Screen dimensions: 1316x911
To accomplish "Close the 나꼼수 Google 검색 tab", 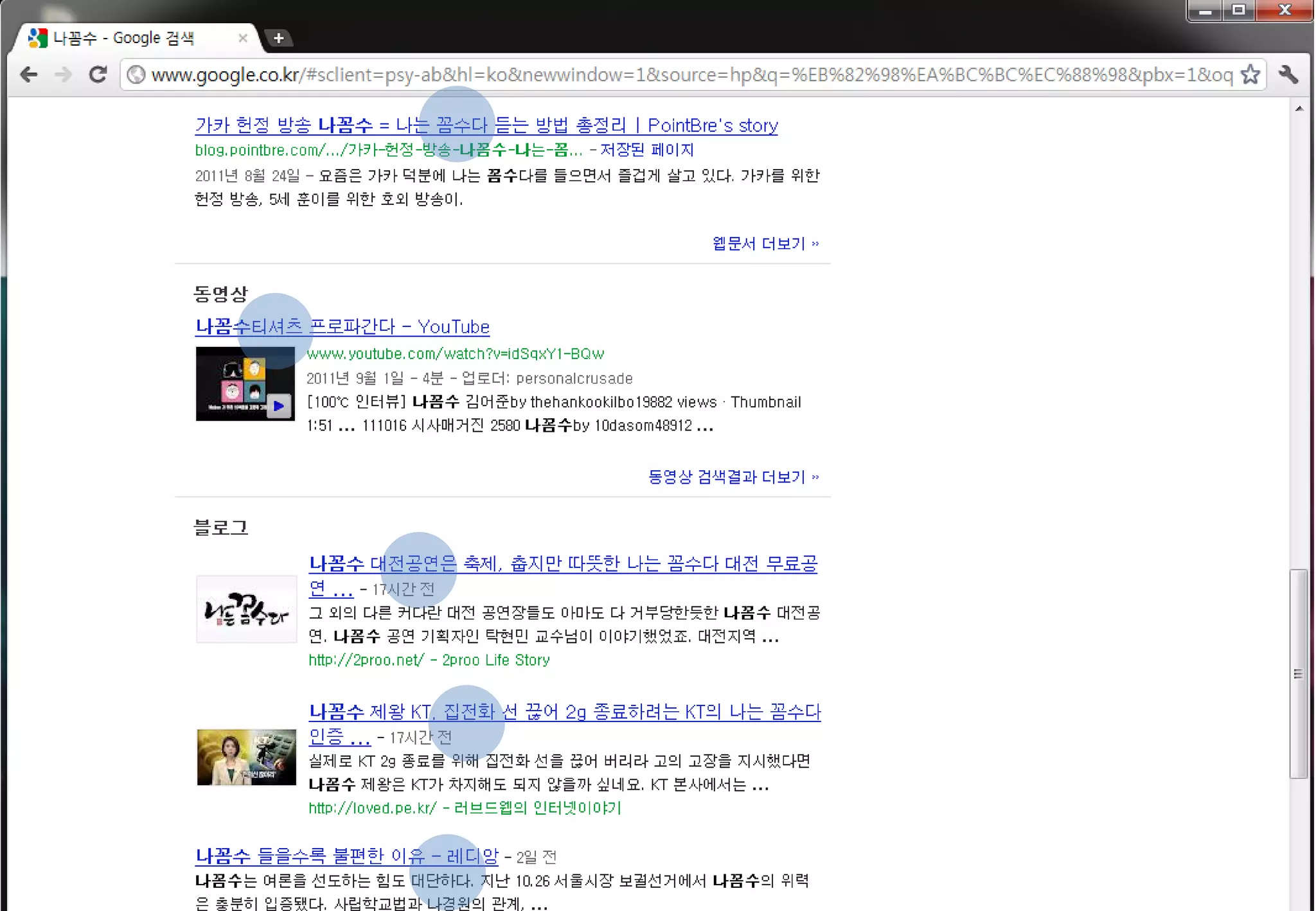I will 242,38.
